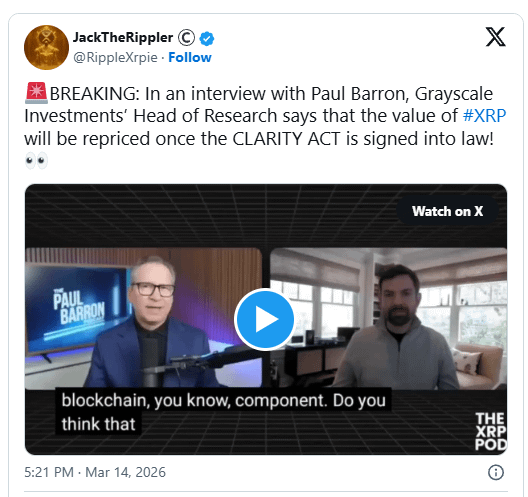Click the red siren emoji
This screenshot has width=528, height=497.
pyautogui.click(x=36, y=93)
